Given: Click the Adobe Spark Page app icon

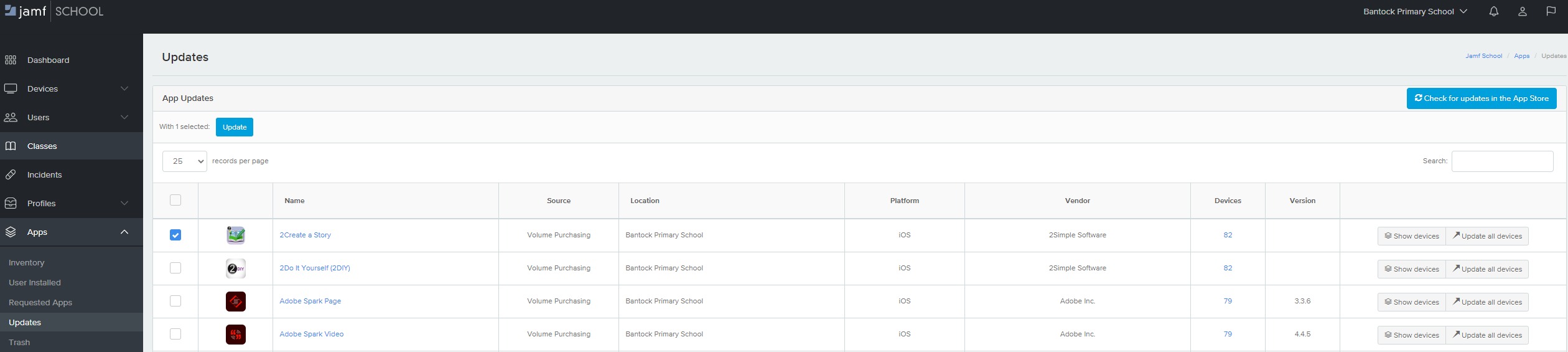Looking at the screenshot, I should tap(236, 302).
